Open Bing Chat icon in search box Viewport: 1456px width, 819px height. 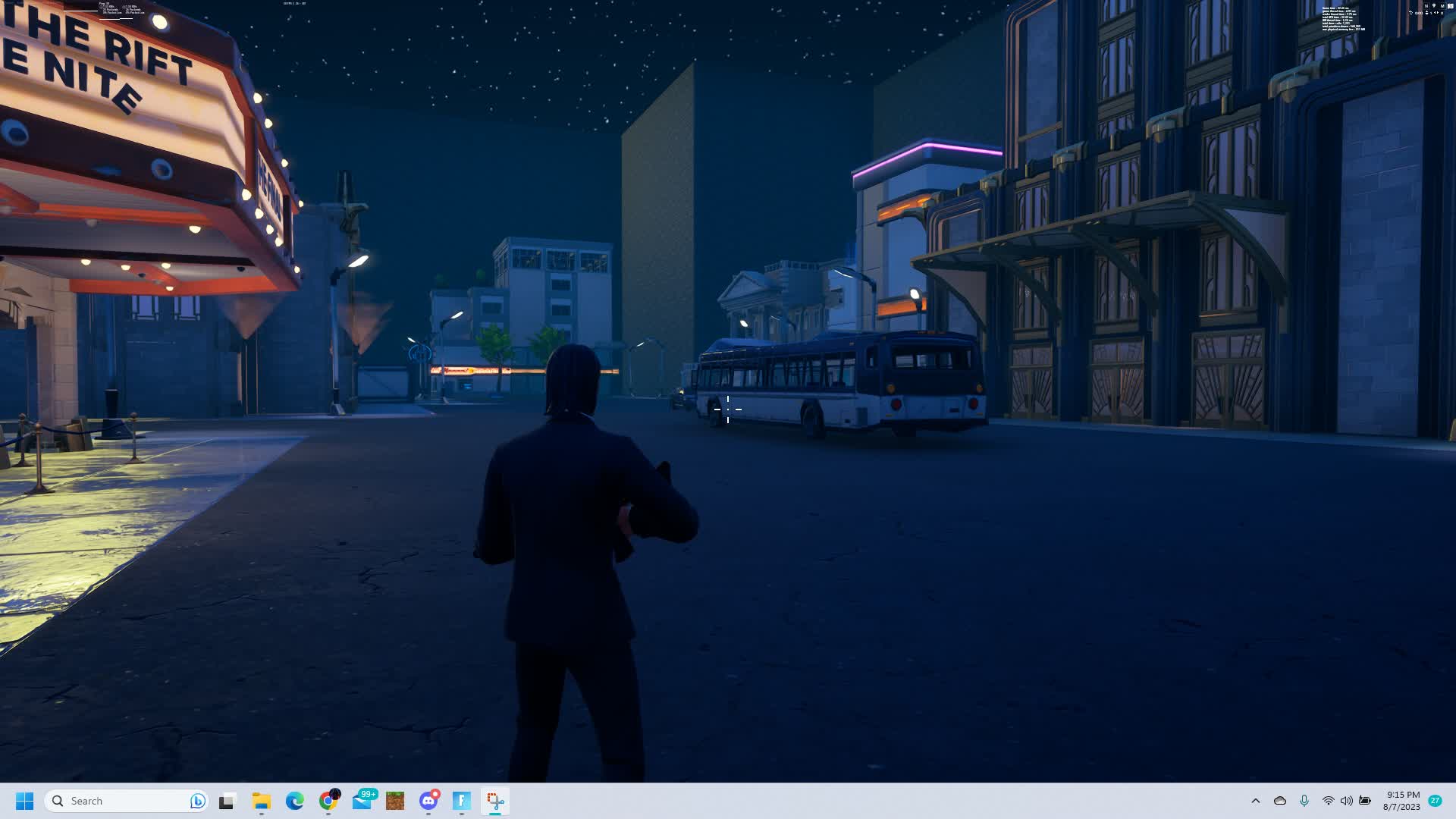(197, 801)
